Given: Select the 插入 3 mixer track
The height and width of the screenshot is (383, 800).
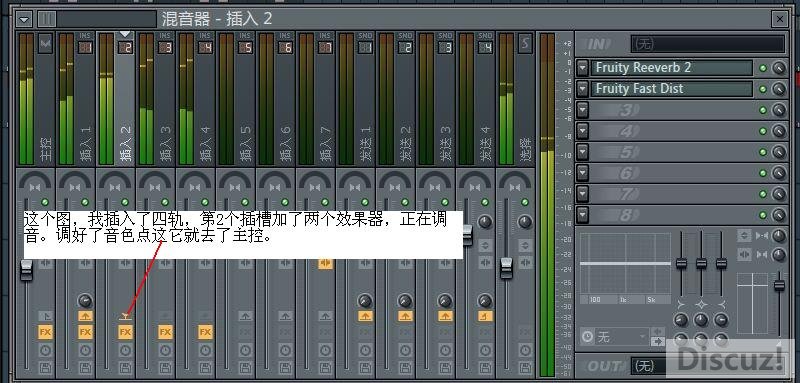Looking at the screenshot, I should 156,98.
